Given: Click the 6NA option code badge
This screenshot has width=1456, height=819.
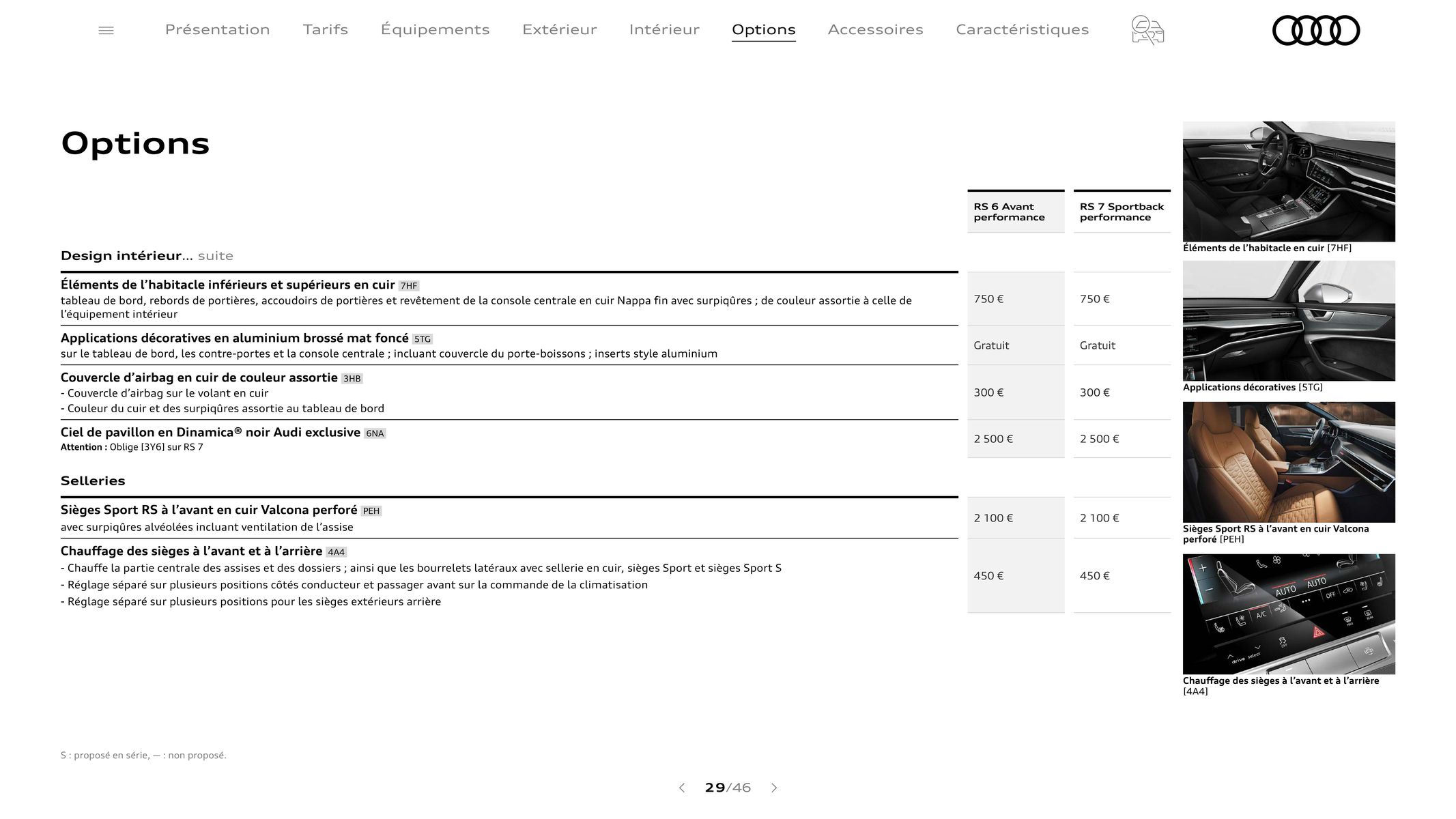Looking at the screenshot, I should point(375,433).
